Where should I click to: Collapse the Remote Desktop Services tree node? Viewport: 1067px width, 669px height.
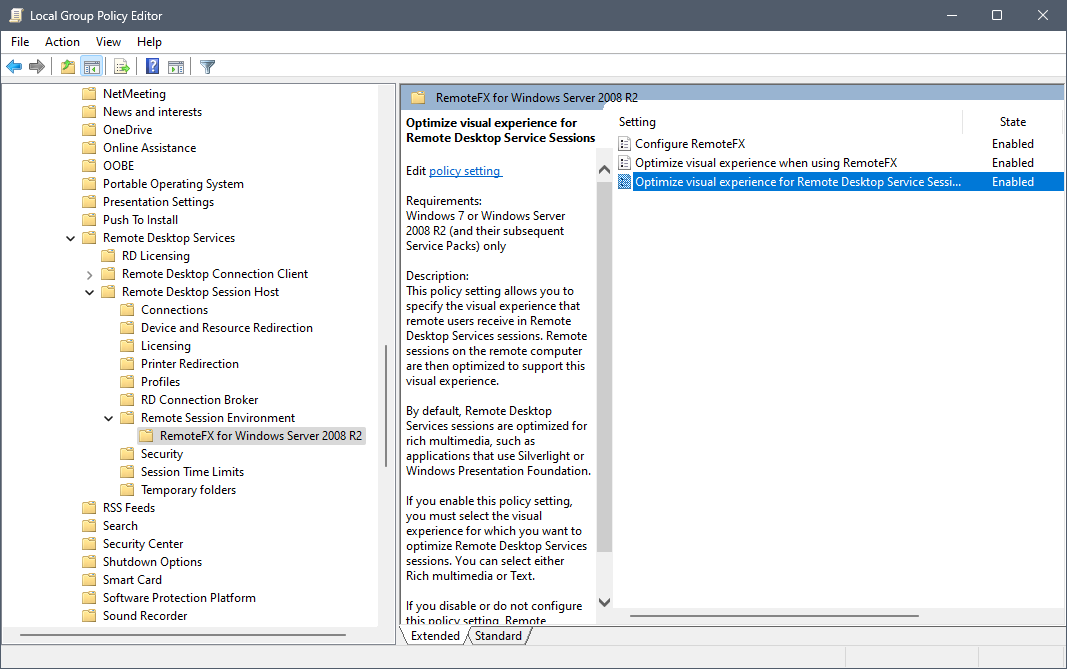(70, 238)
